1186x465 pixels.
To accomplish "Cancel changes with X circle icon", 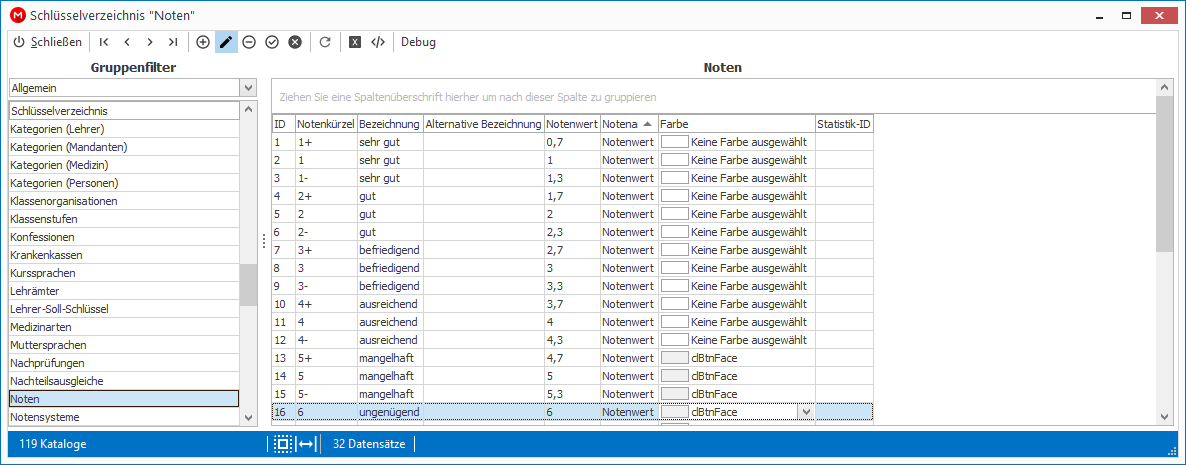I will [x=296, y=42].
